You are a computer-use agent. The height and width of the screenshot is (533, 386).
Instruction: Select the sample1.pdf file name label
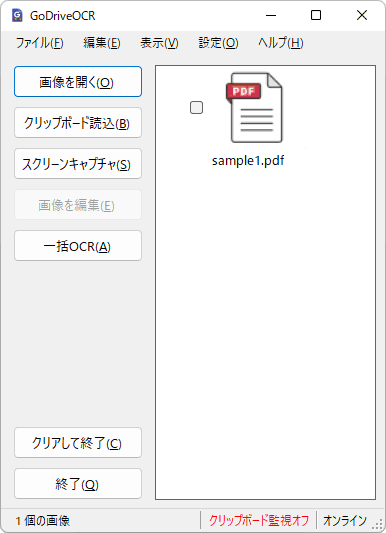pyautogui.click(x=248, y=161)
